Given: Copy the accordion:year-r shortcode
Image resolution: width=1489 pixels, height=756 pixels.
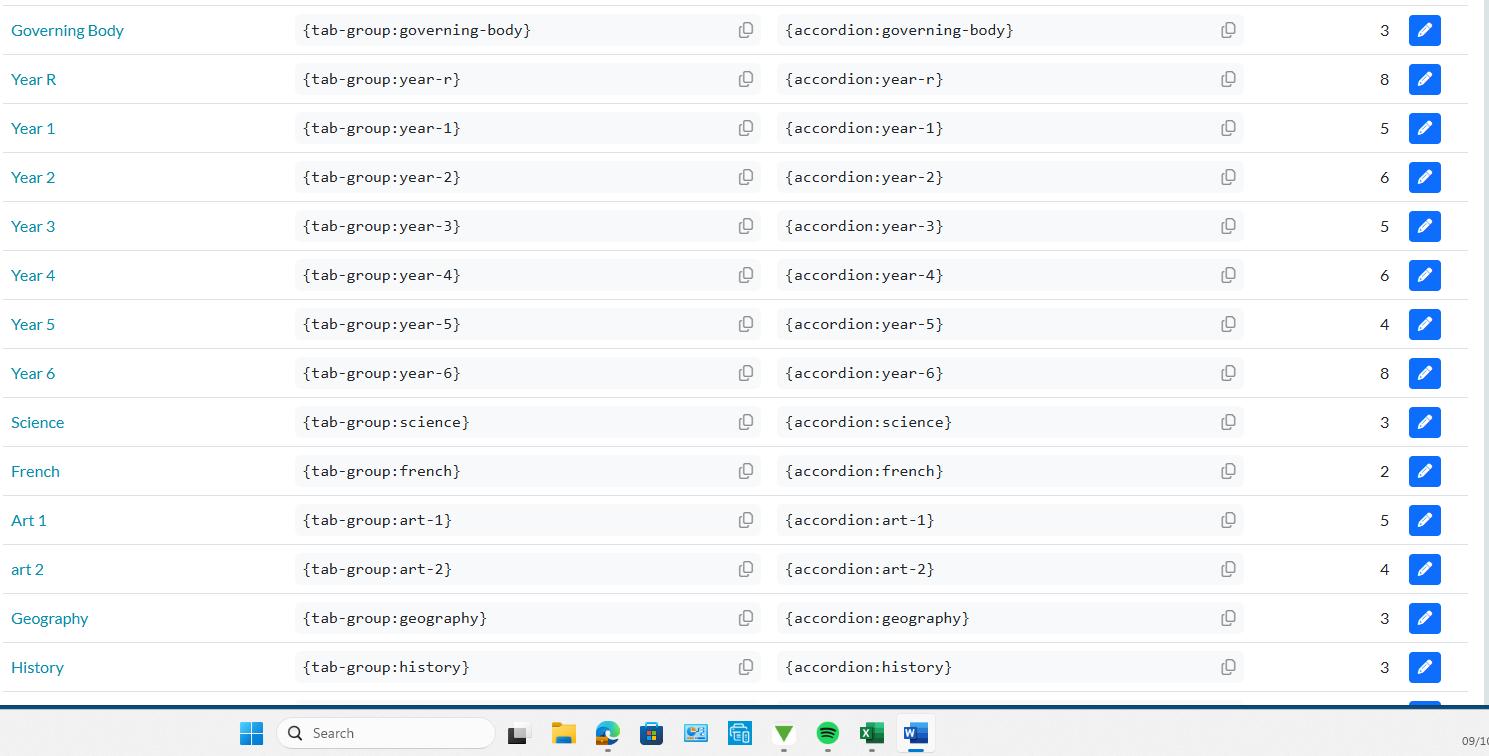Looking at the screenshot, I should pos(1228,79).
